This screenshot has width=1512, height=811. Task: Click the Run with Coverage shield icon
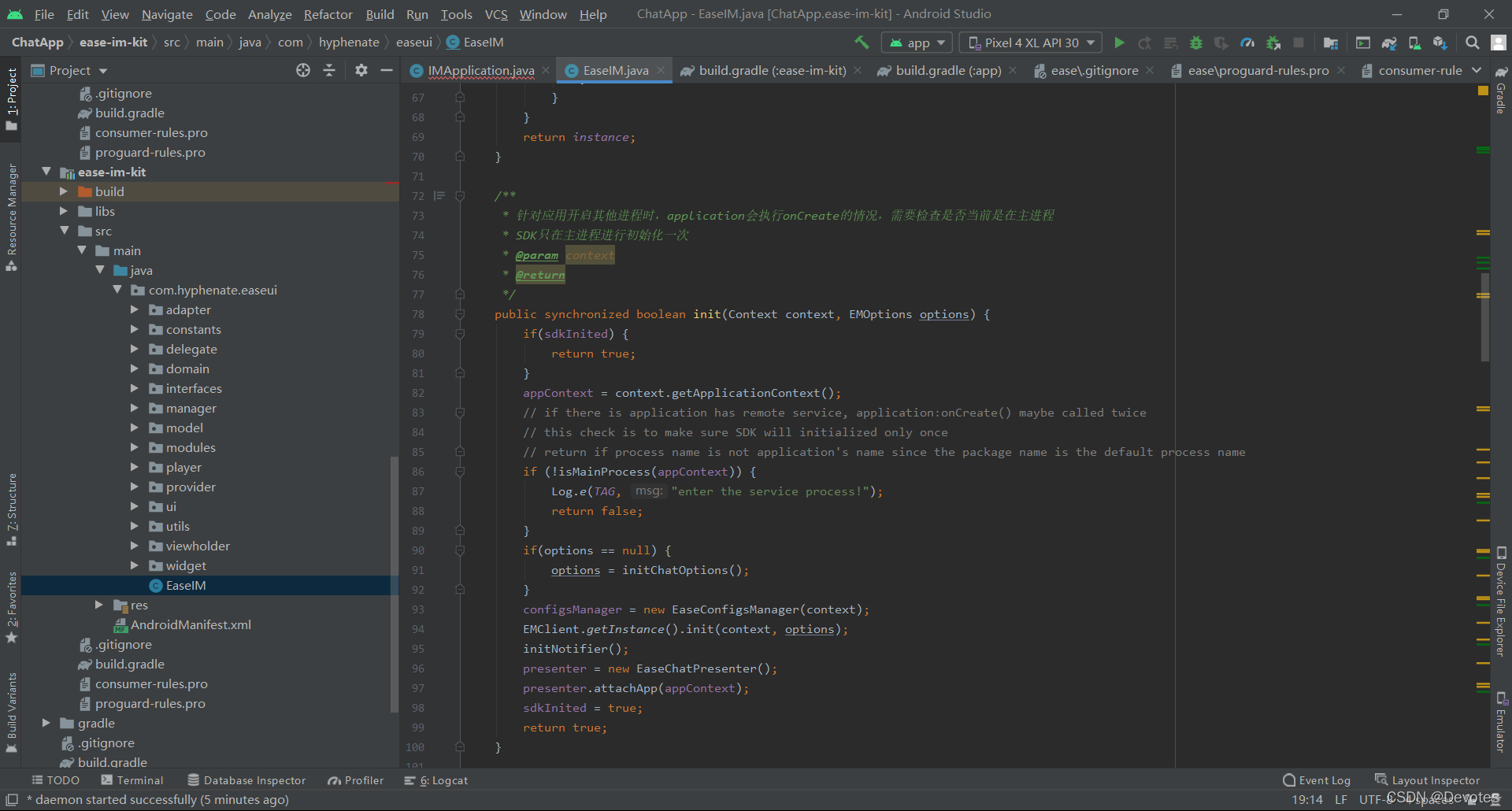pyautogui.click(x=1221, y=43)
